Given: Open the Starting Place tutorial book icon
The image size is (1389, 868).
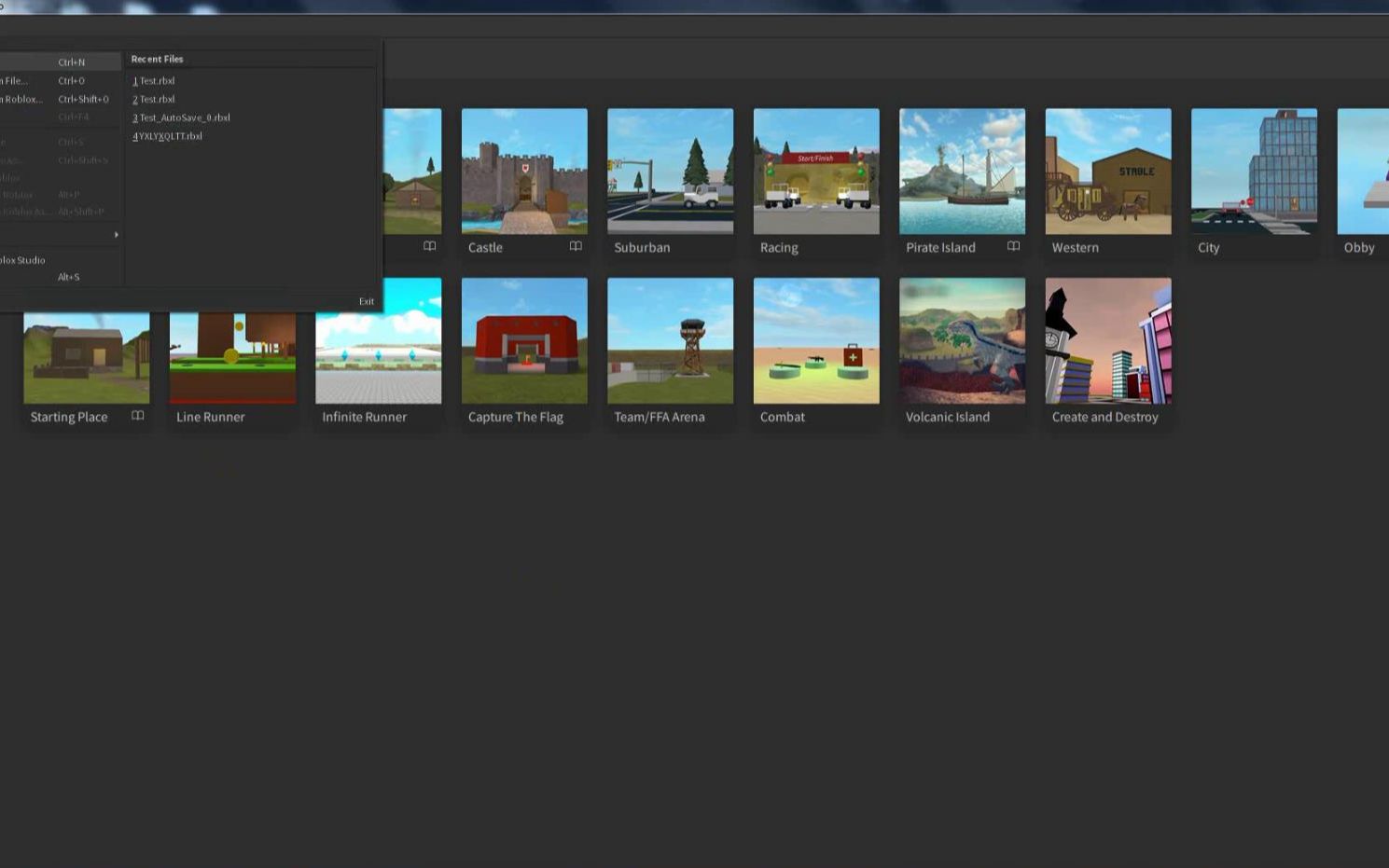Looking at the screenshot, I should tap(137, 416).
